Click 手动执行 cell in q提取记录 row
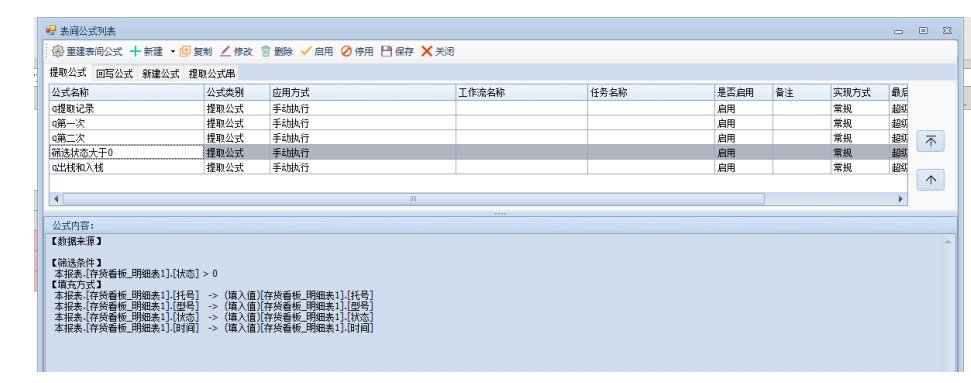The width and height of the screenshot is (971, 383). point(364,108)
